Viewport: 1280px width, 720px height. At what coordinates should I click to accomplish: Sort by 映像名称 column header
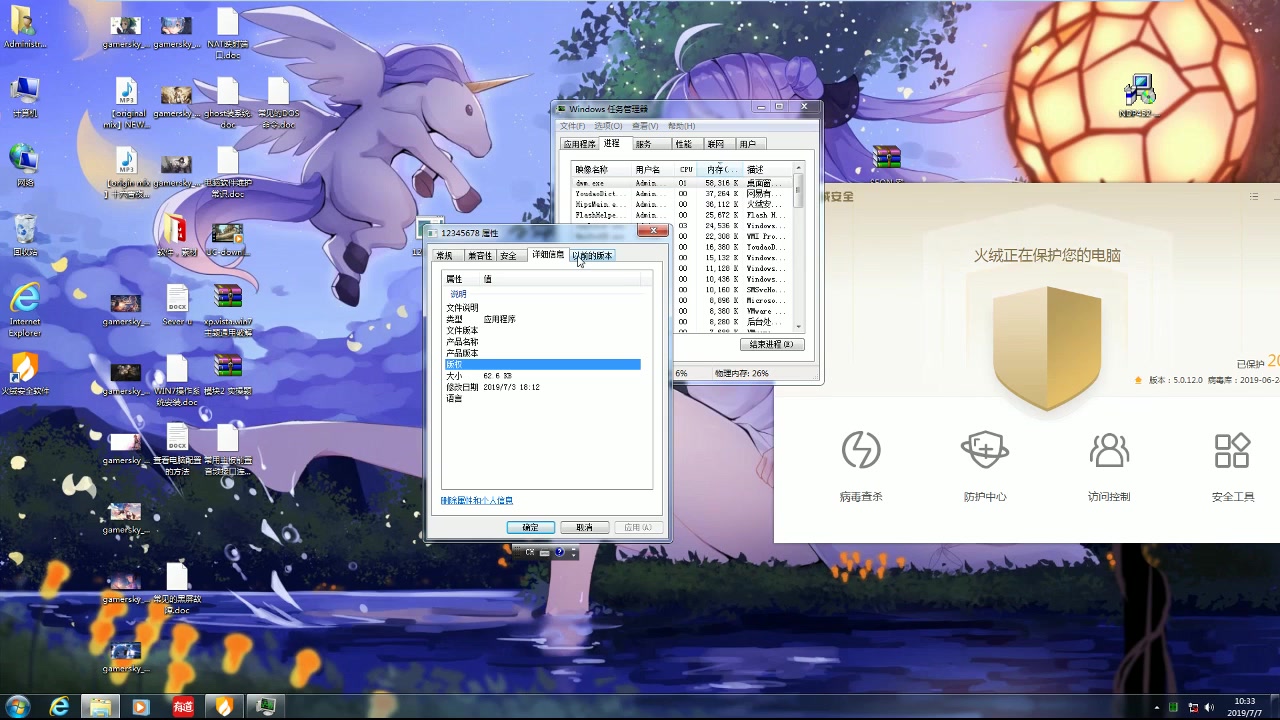pos(601,170)
